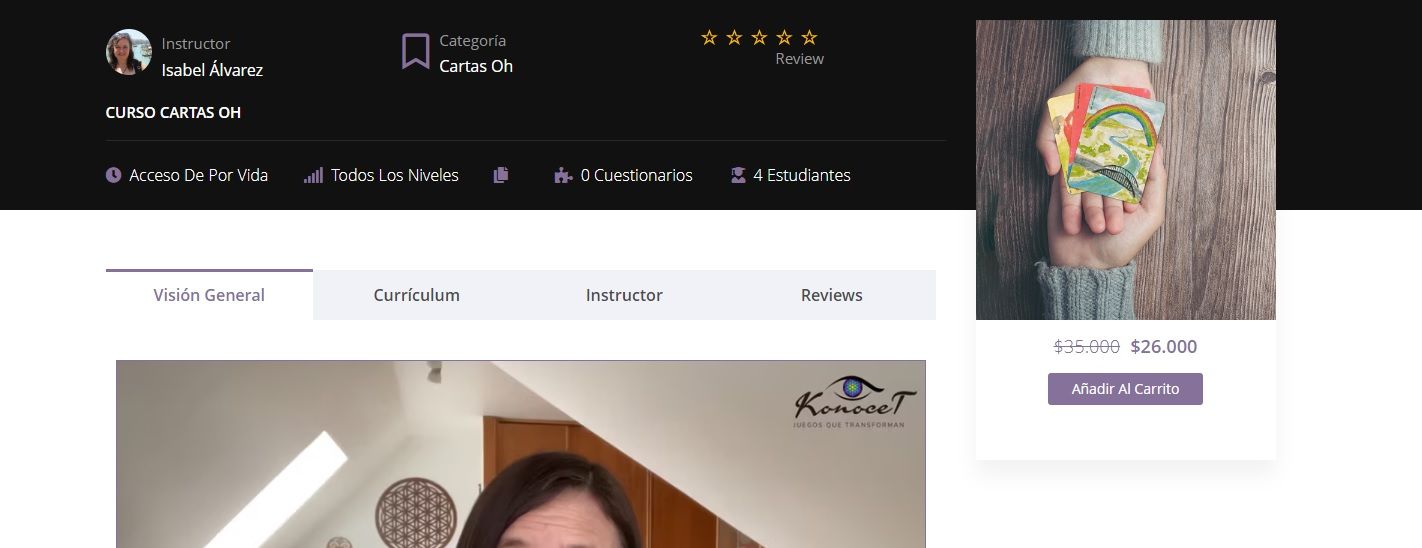Open the Isabel Álvarez instructor link
1422x548 pixels.
tap(212, 70)
